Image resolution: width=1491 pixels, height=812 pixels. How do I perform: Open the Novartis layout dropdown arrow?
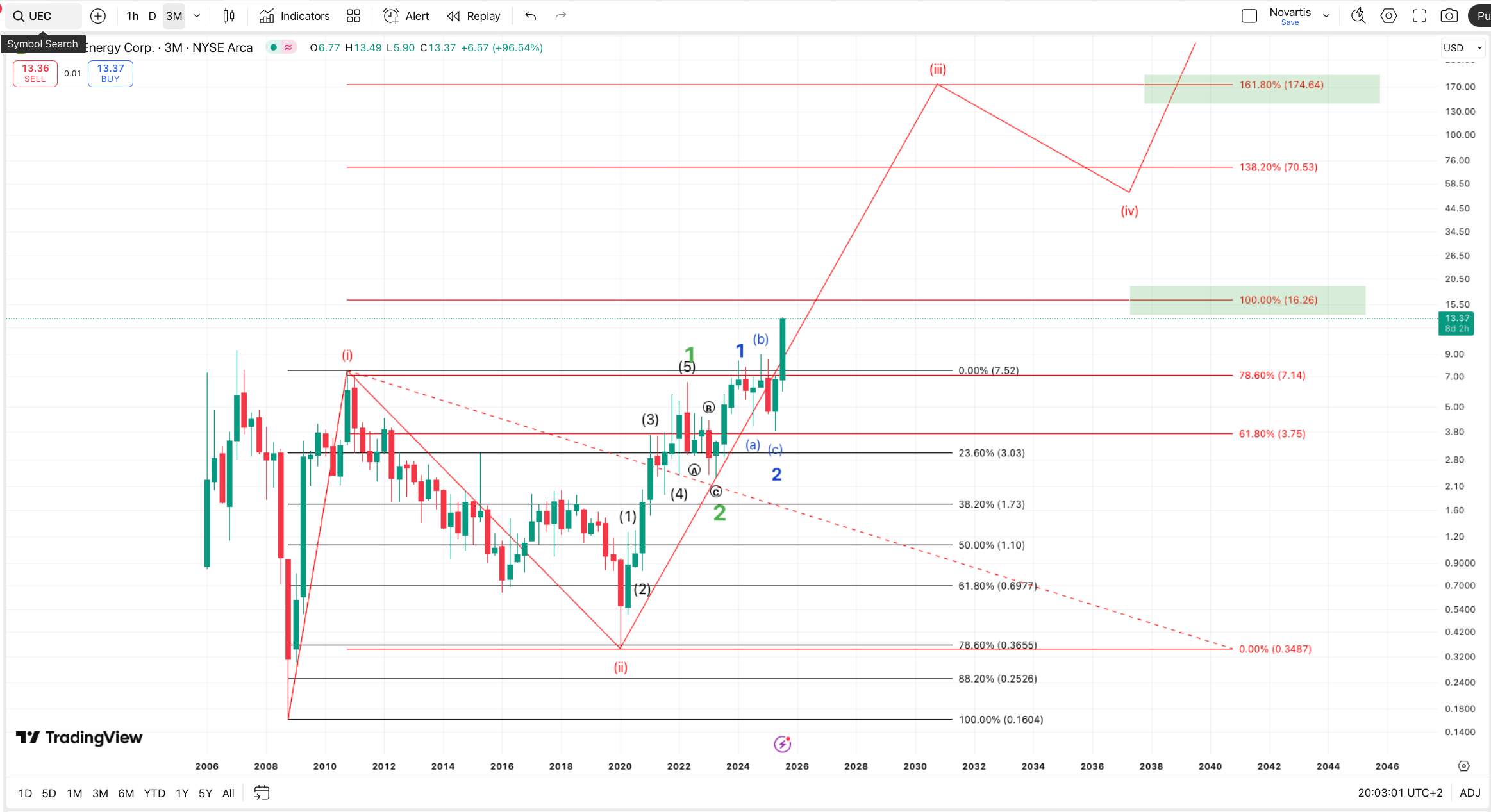click(1326, 16)
